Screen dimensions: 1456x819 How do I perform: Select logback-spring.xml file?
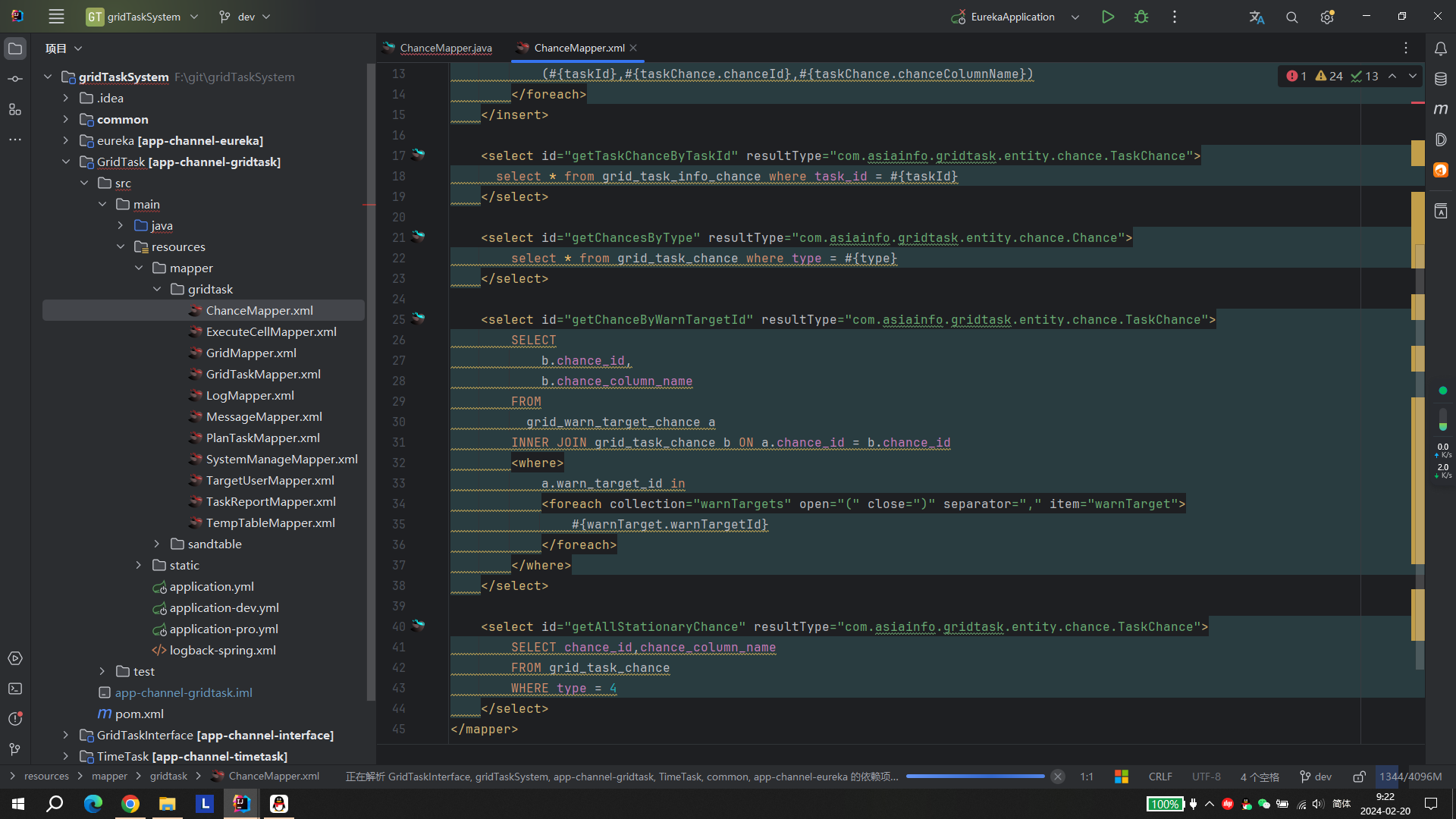pyautogui.click(x=222, y=650)
